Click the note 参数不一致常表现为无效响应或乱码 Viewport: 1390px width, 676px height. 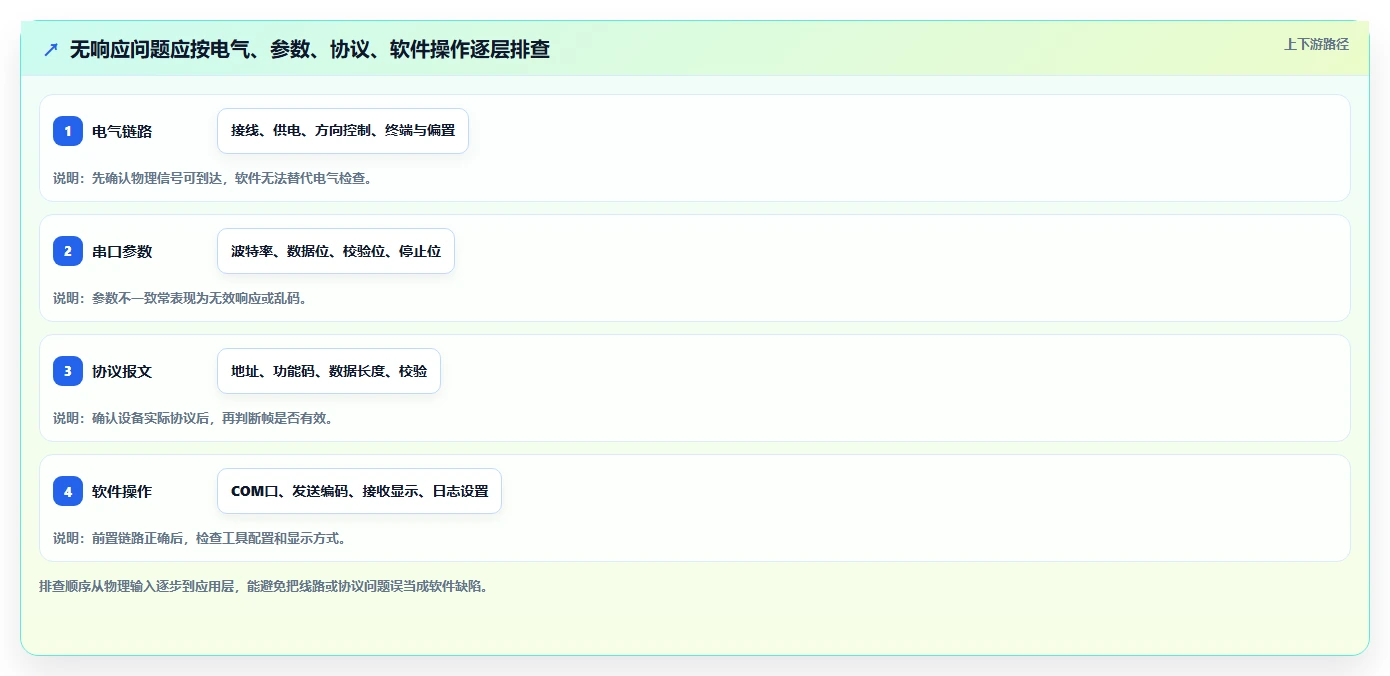(199, 298)
